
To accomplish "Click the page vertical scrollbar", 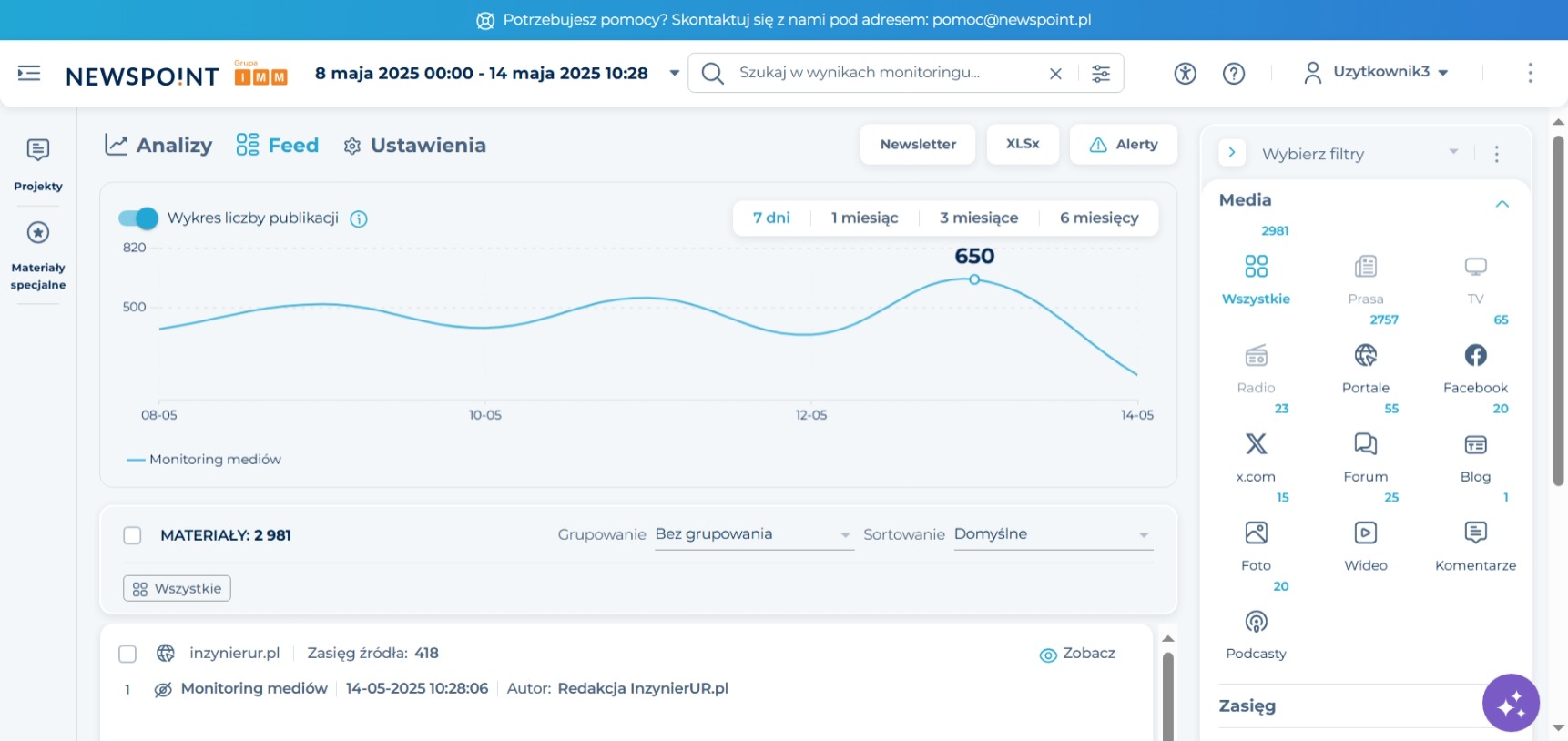I will click(x=1558, y=310).
